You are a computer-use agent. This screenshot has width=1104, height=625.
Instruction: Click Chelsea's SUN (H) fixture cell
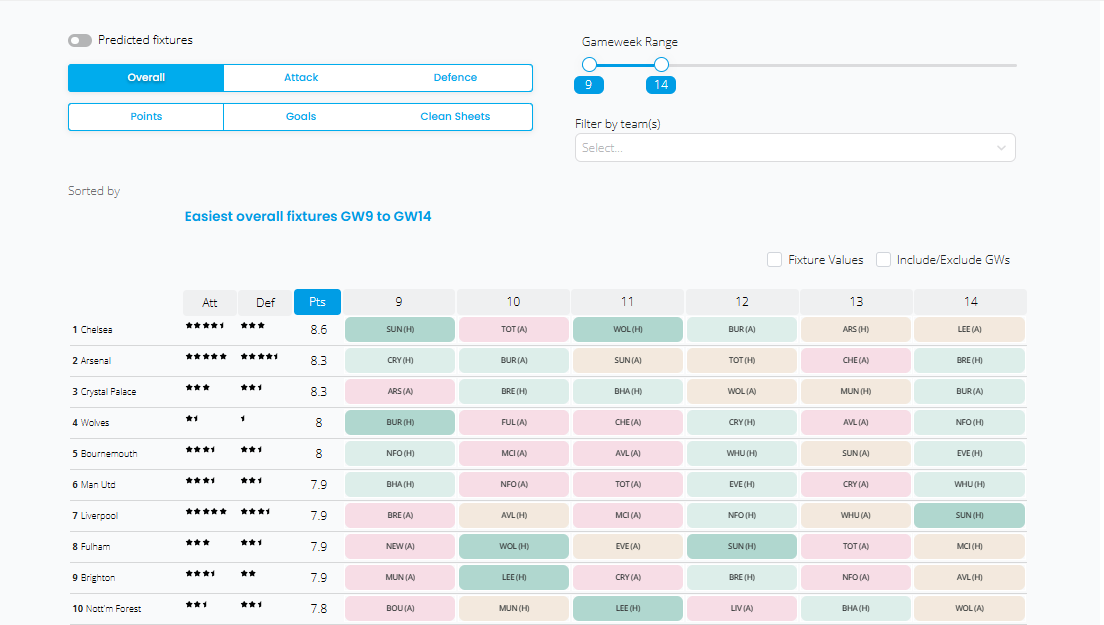click(400, 329)
